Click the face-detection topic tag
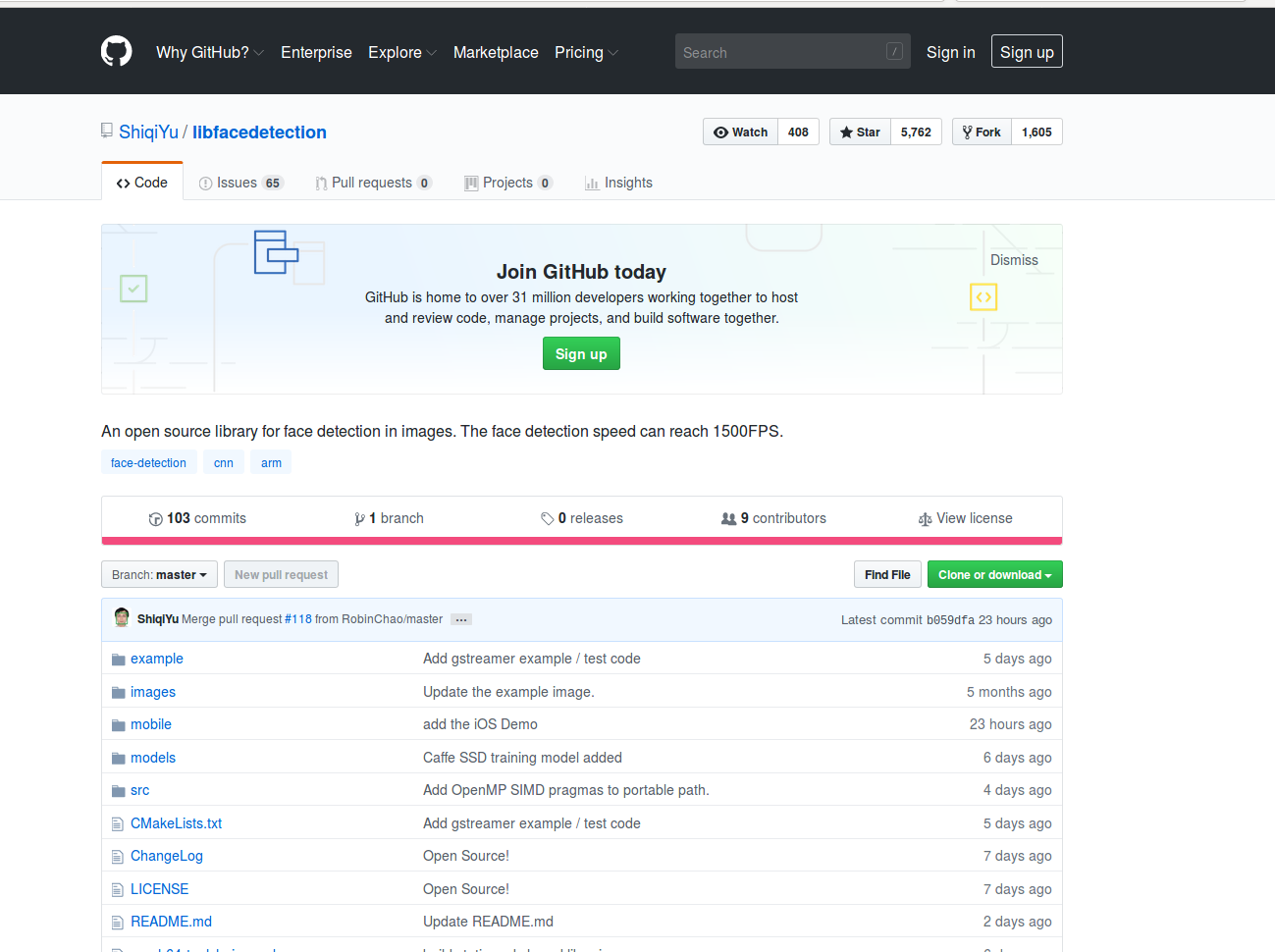 pos(148,462)
